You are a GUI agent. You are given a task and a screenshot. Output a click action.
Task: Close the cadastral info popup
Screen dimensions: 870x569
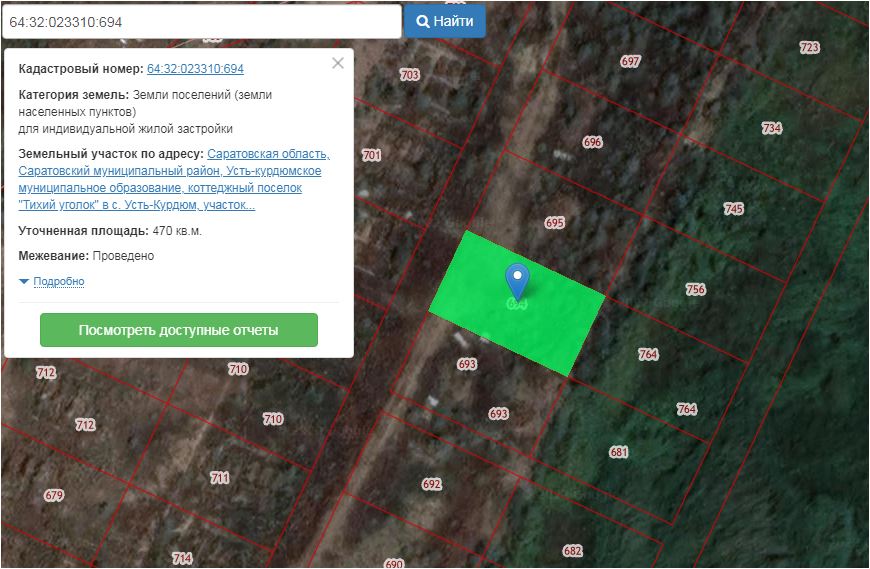coord(338,63)
